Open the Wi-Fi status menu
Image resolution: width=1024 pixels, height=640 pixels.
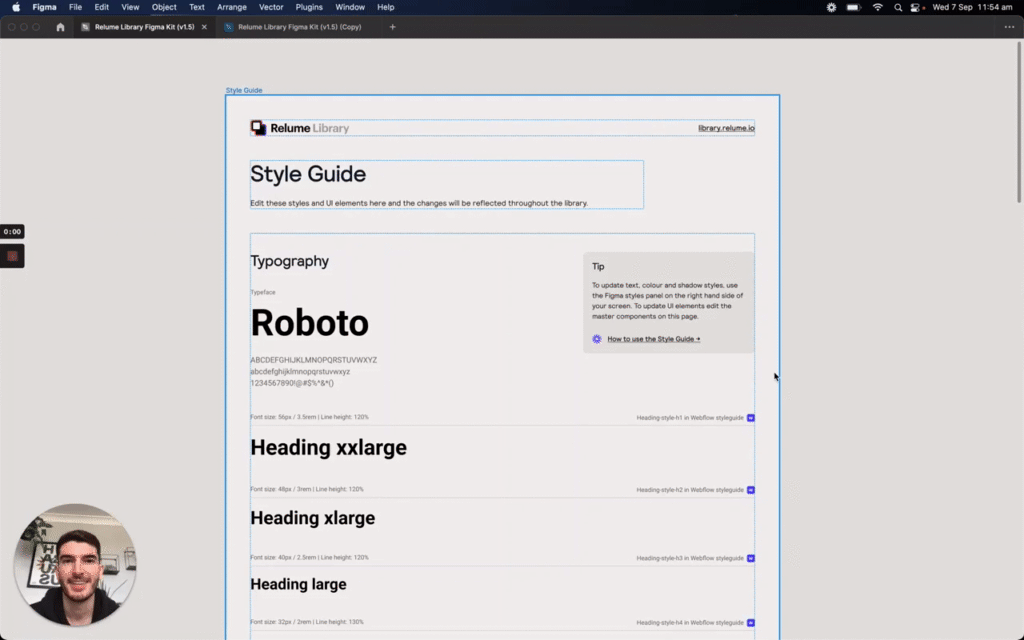click(878, 7)
